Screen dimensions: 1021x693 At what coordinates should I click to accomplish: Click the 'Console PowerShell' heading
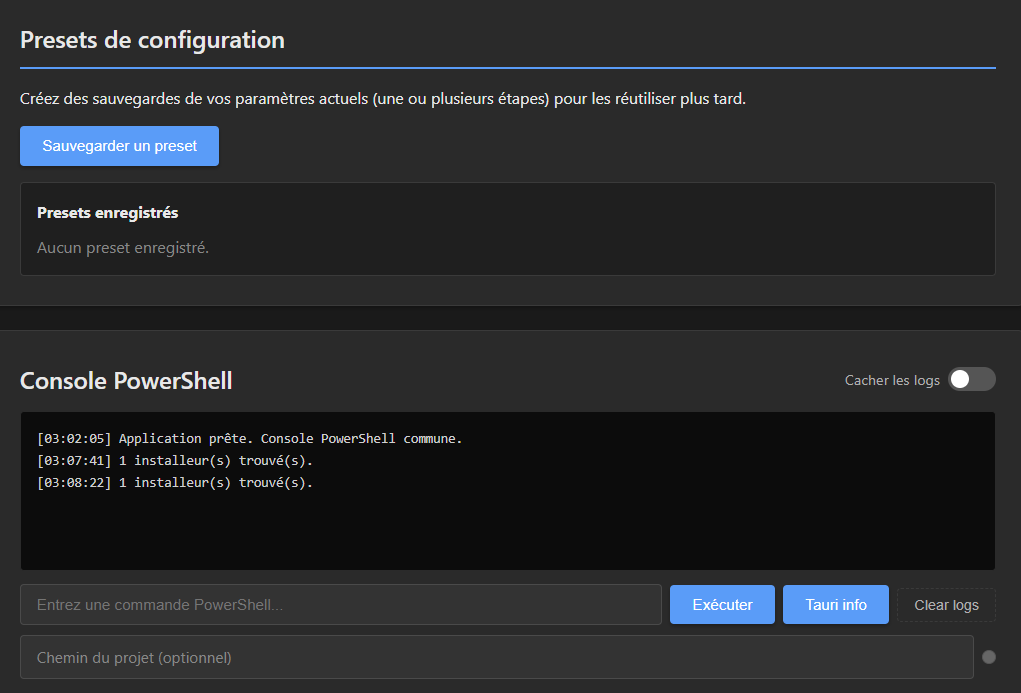(126, 380)
